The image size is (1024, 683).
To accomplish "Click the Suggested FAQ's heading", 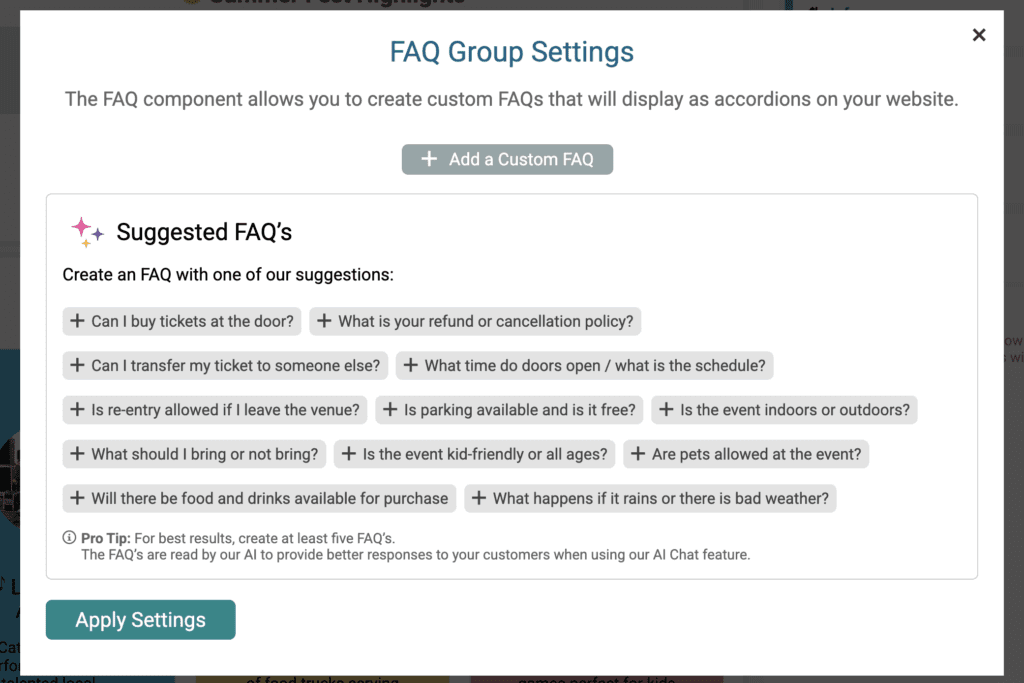I will tap(204, 232).
